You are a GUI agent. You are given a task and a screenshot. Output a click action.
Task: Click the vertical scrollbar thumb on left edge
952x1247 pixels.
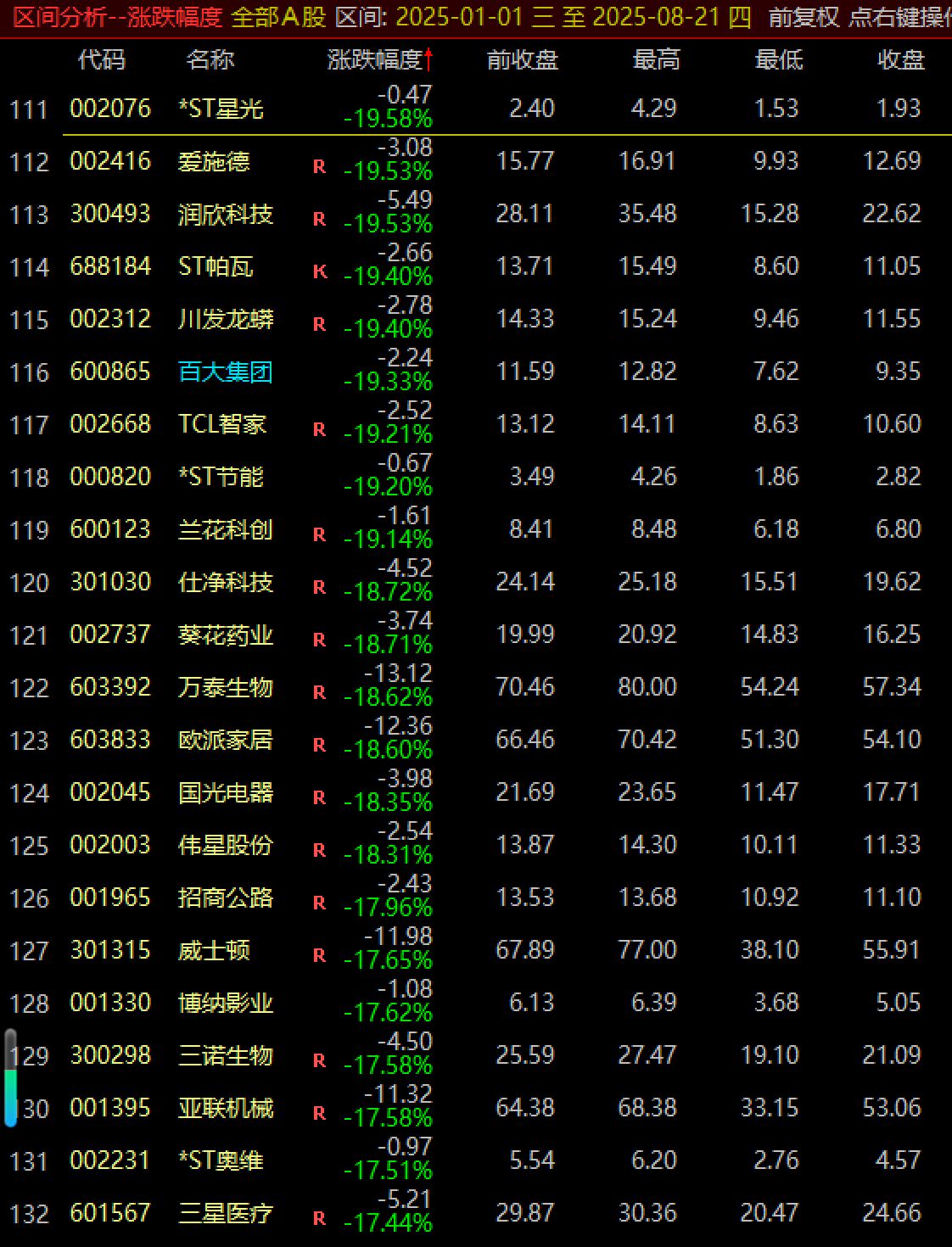pos(11,1078)
